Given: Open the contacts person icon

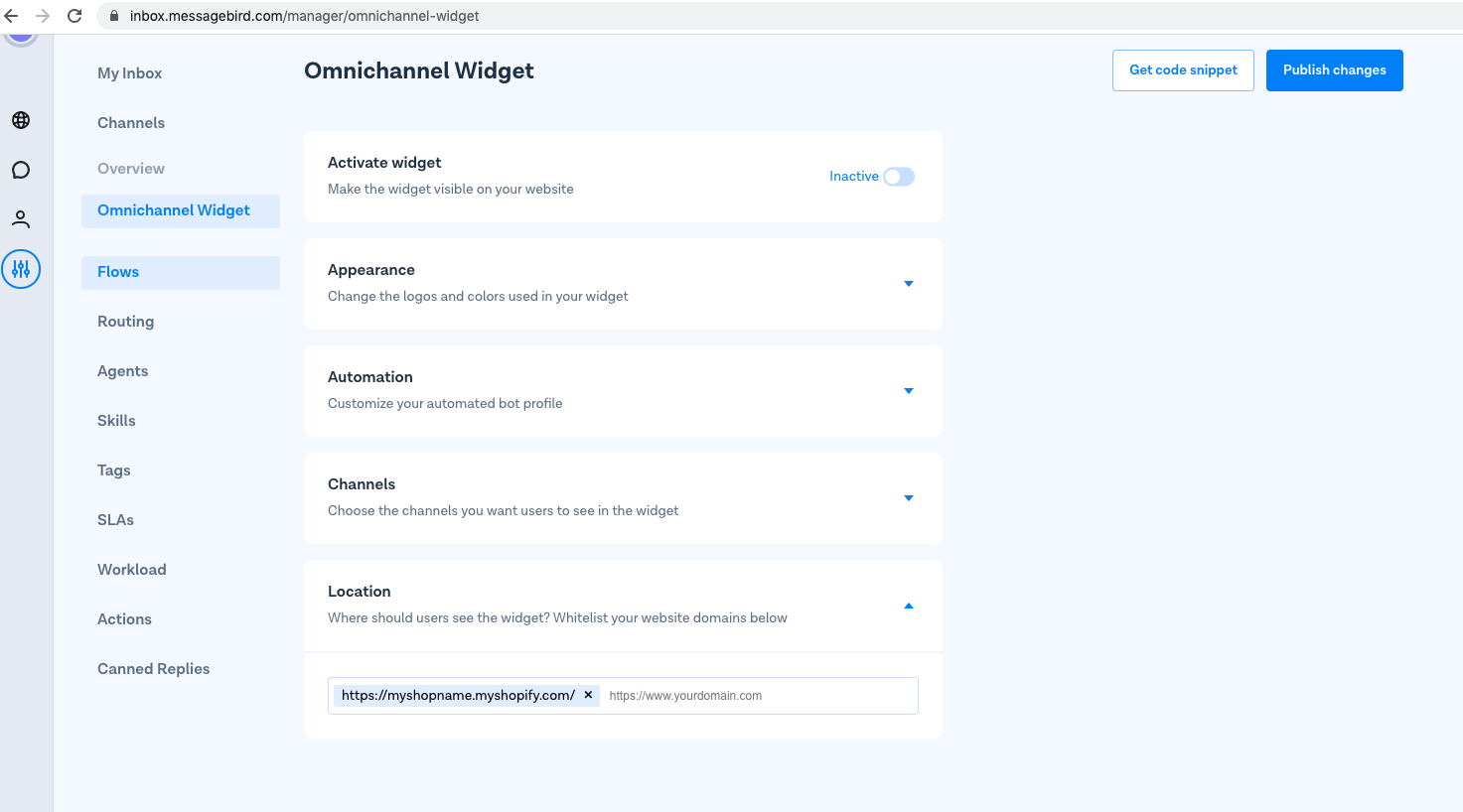Looking at the screenshot, I should pyautogui.click(x=21, y=218).
